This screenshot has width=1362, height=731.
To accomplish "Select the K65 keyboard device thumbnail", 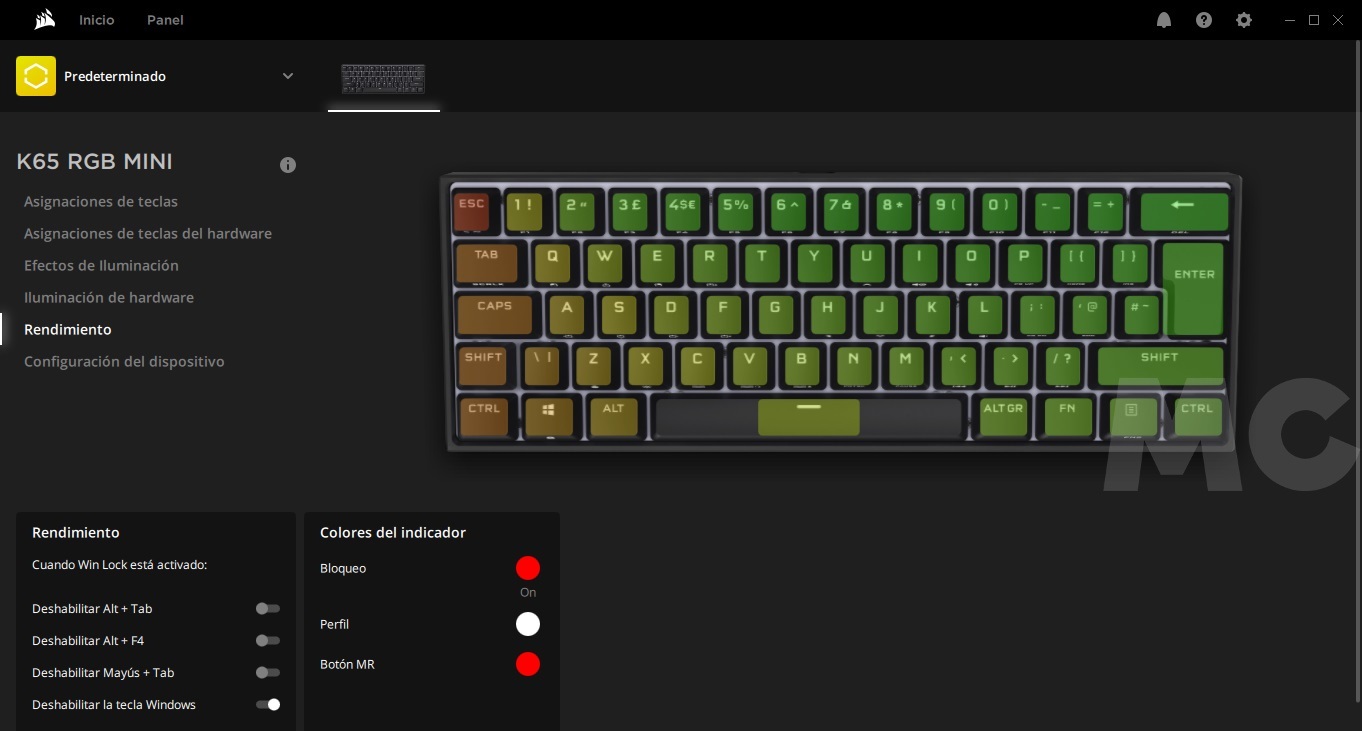I will [383, 79].
